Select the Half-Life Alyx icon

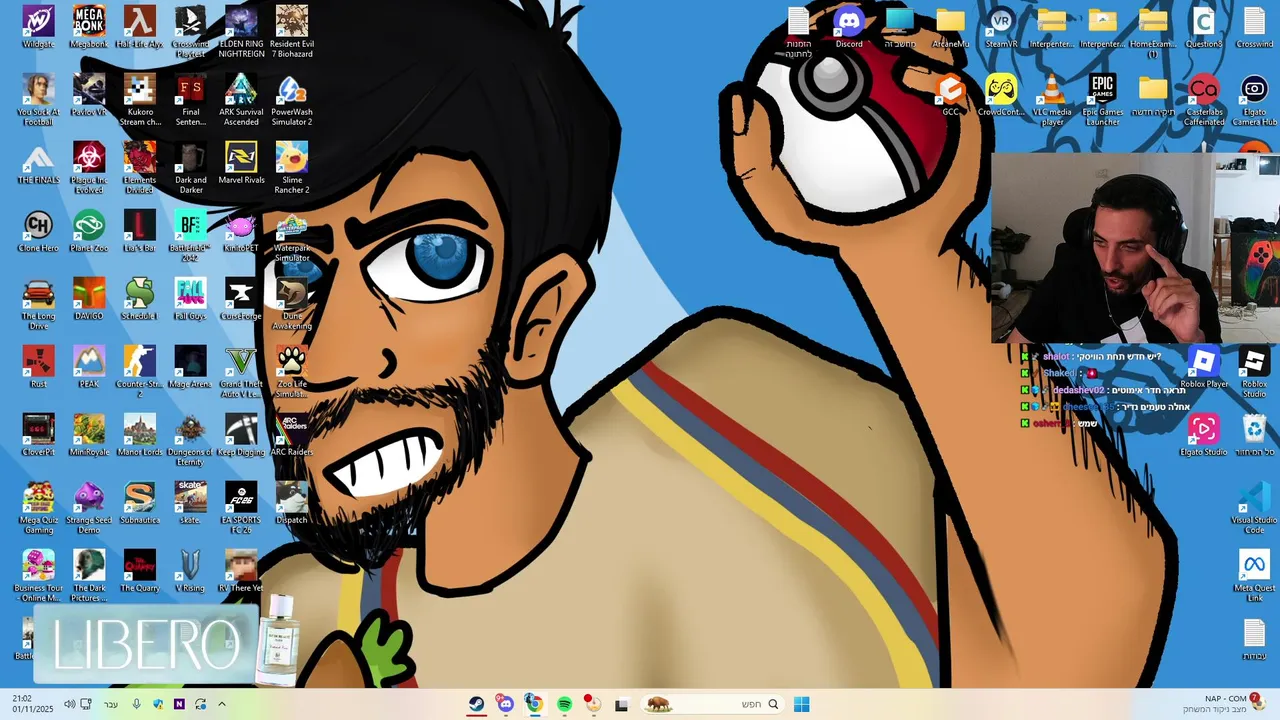click(x=140, y=27)
